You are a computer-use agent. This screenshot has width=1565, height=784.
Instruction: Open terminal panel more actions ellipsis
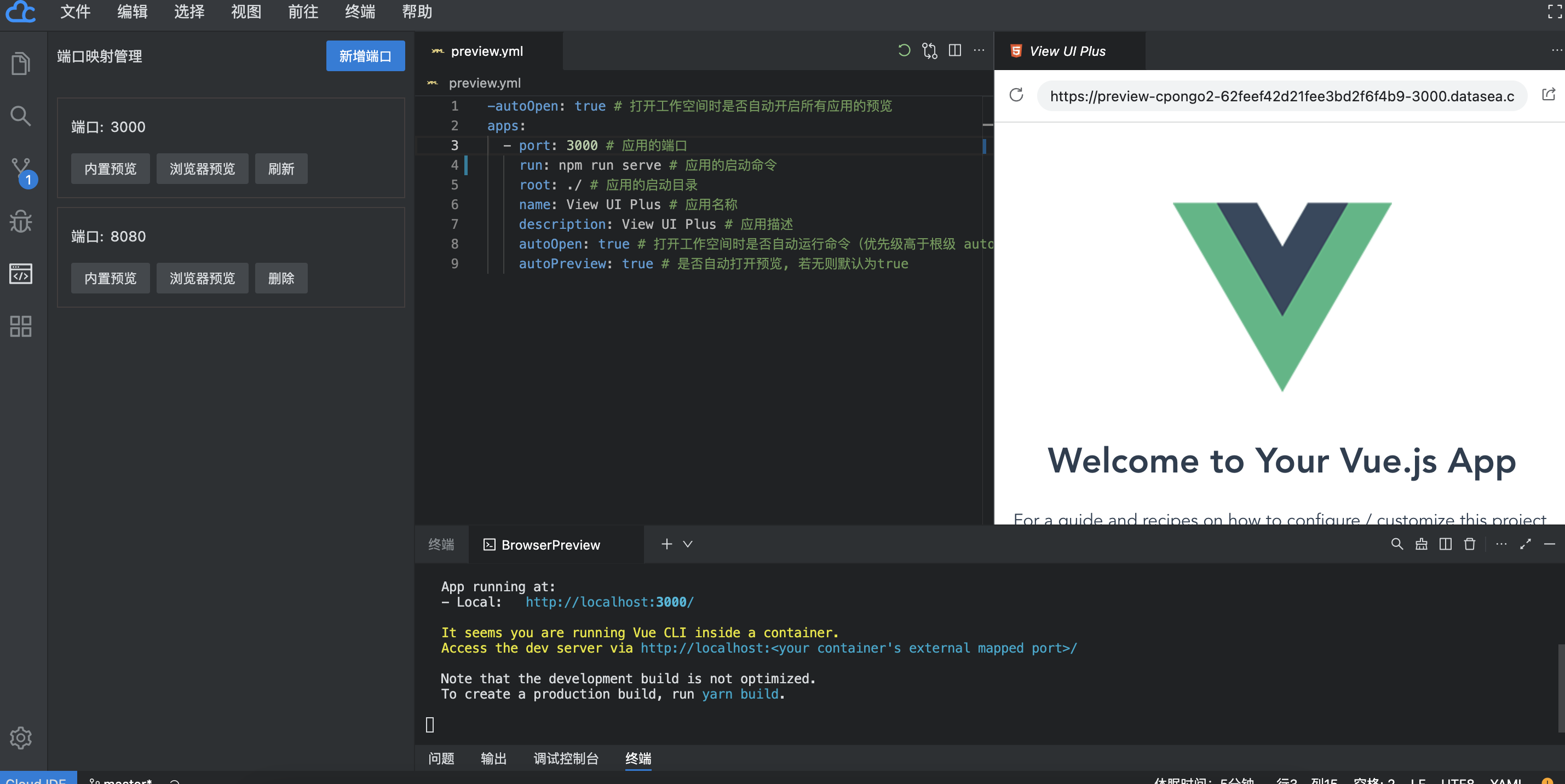click(1501, 544)
